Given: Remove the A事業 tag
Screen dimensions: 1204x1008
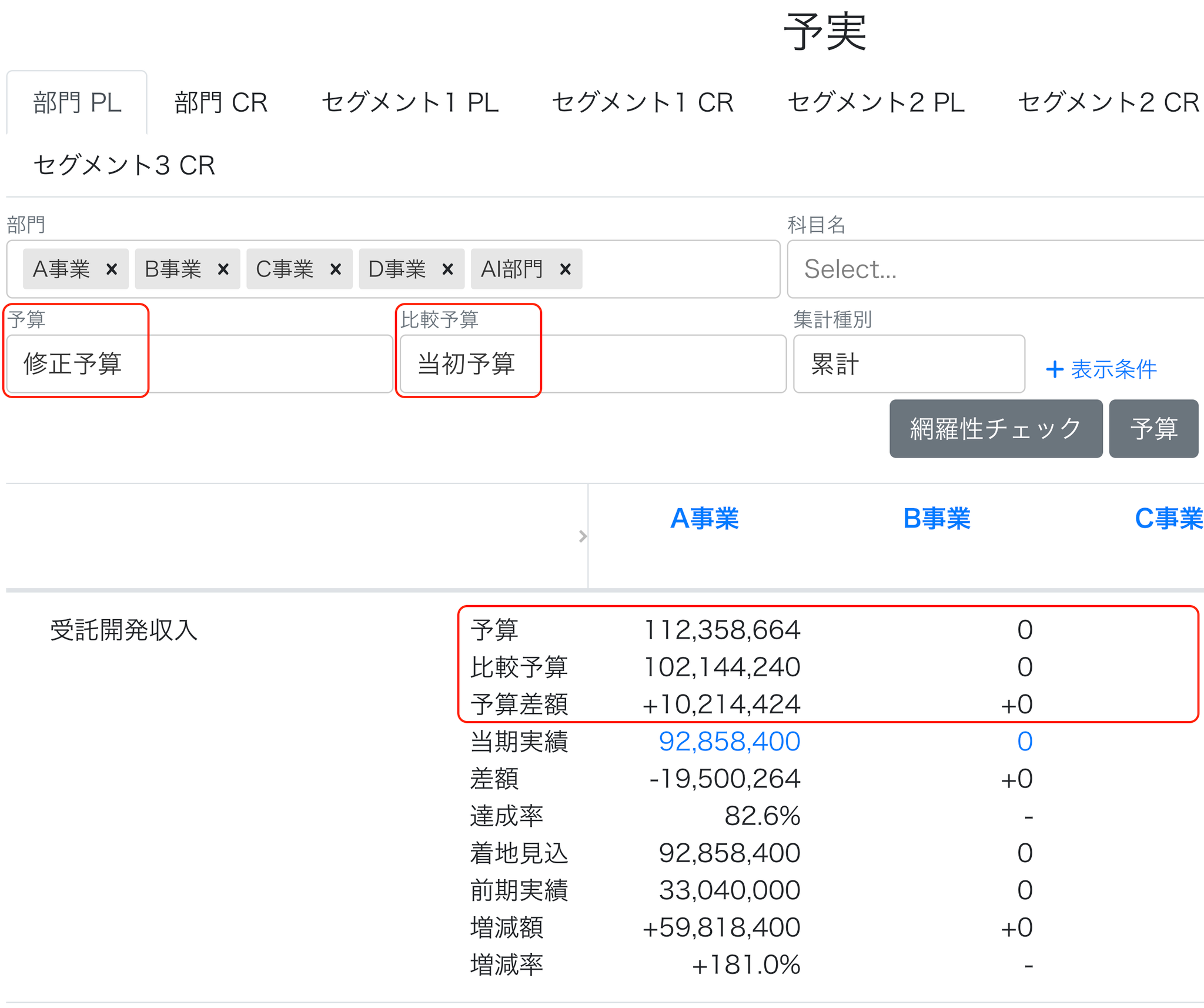Looking at the screenshot, I should (x=111, y=269).
